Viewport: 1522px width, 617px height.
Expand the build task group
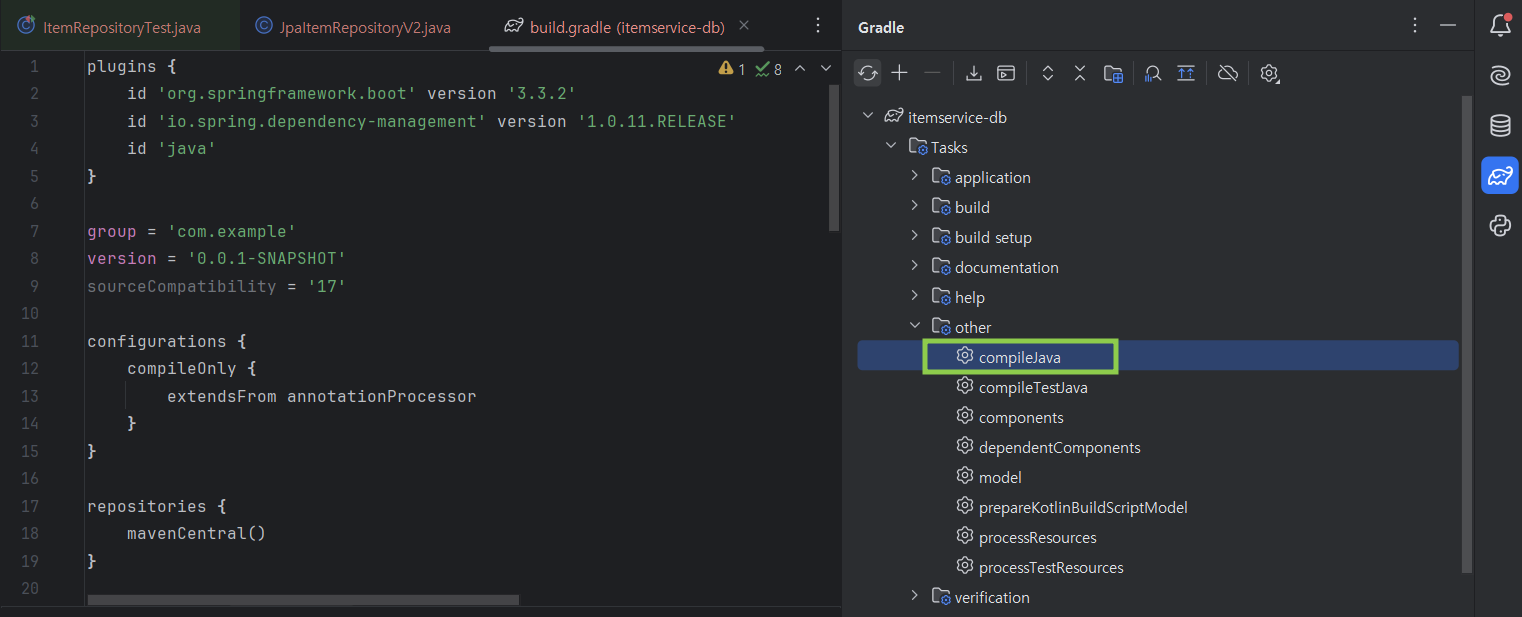(x=914, y=207)
